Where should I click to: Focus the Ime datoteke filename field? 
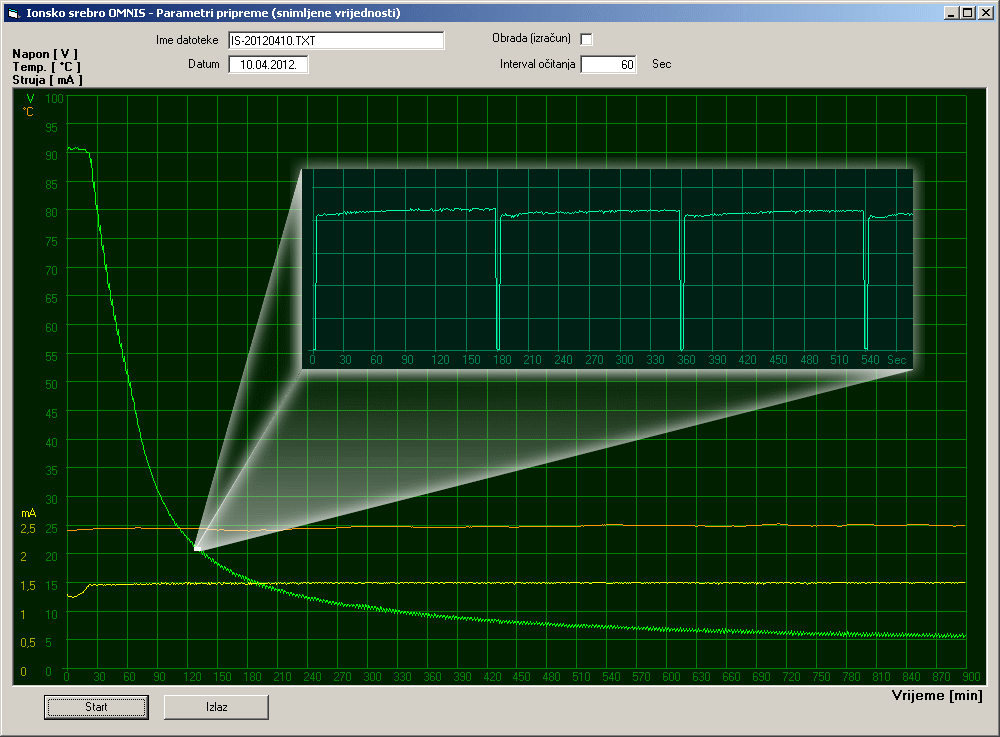pos(336,41)
